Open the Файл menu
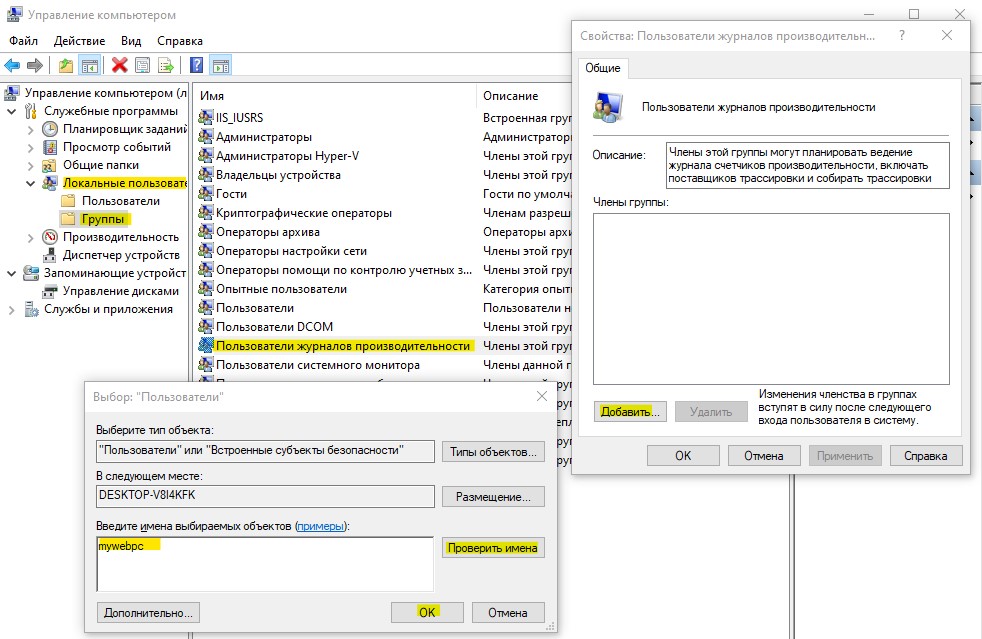This screenshot has width=982, height=639. point(23,41)
